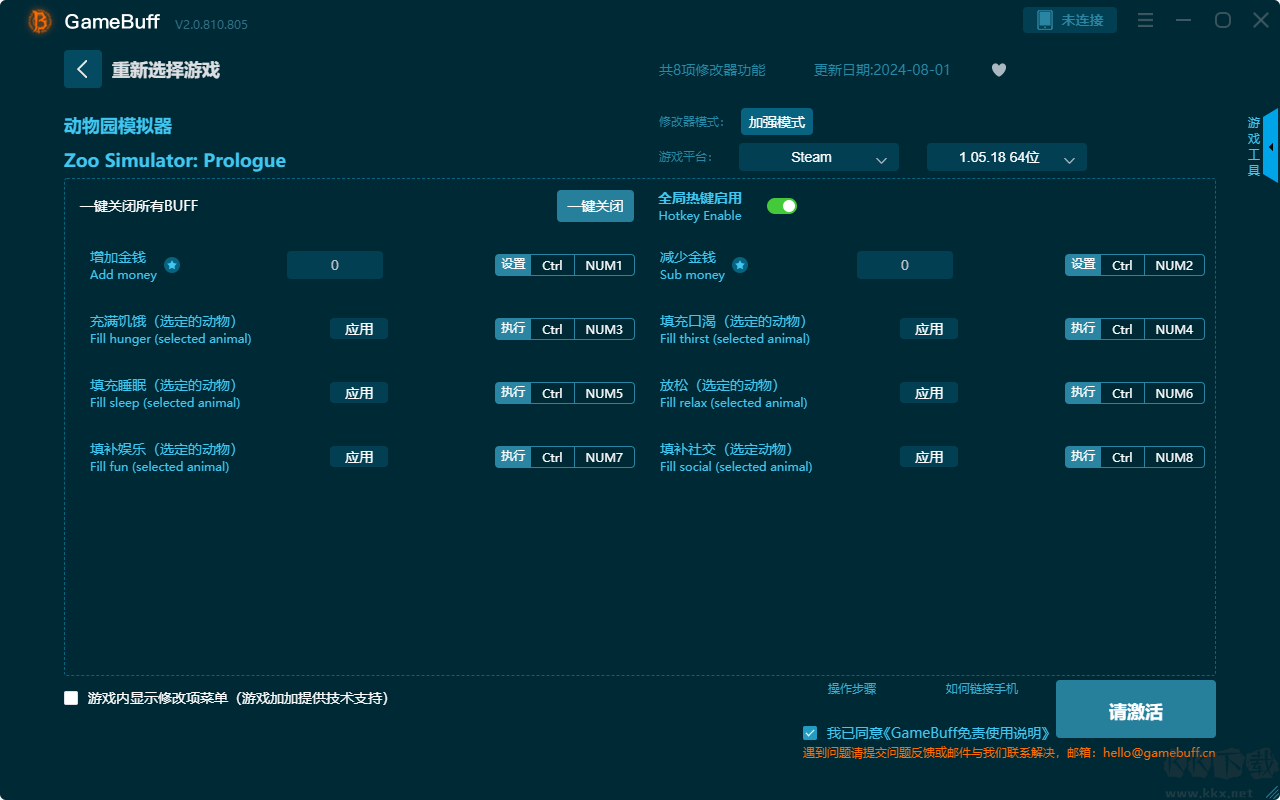Click the V2.0.810.805 version text
1280x800 pixels.
(x=211, y=24)
